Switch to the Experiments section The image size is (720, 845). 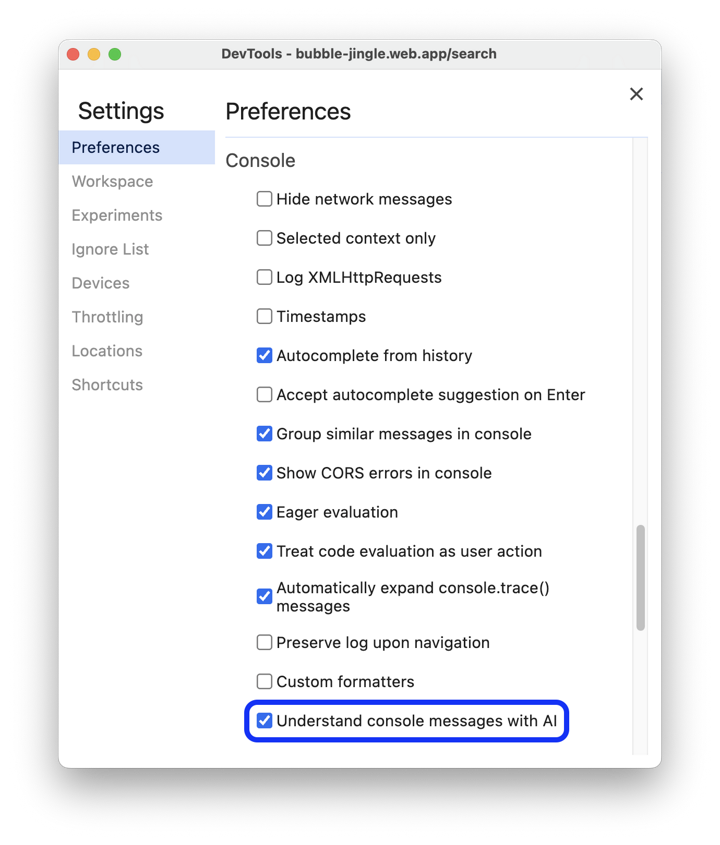(116, 215)
